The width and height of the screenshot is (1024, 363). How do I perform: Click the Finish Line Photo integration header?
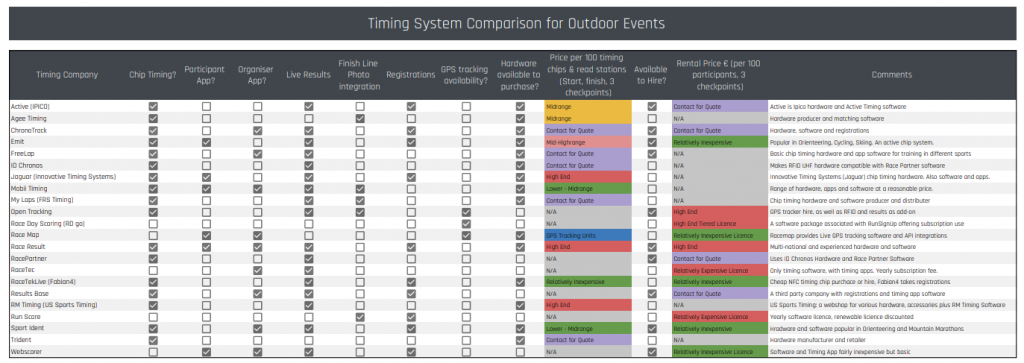pos(359,74)
